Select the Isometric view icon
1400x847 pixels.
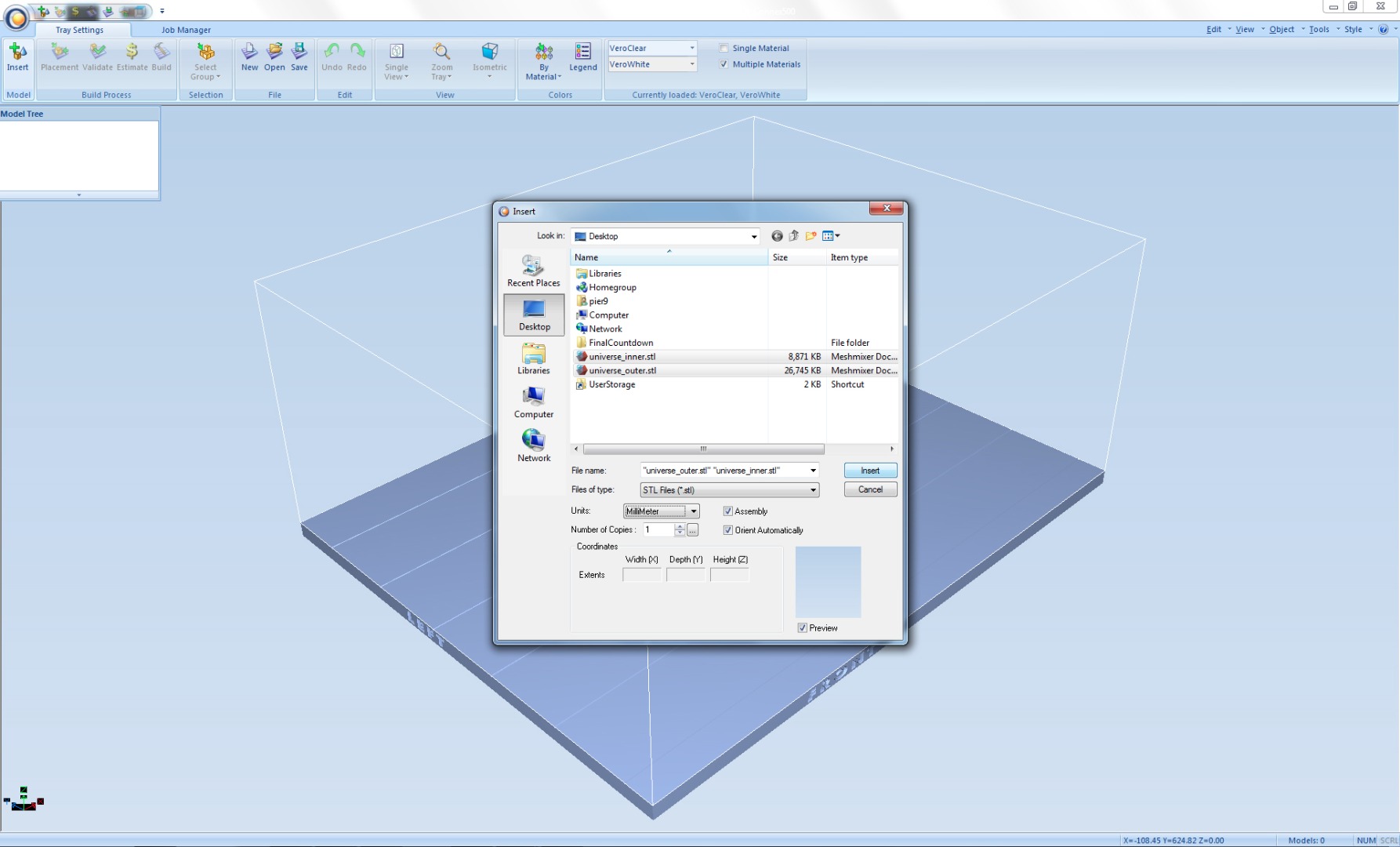tap(490, 61)
